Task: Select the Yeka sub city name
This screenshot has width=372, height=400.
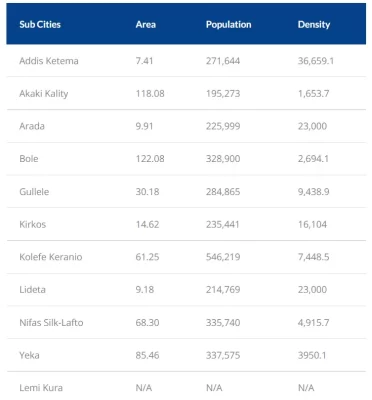Action: (x=29, y=355)
